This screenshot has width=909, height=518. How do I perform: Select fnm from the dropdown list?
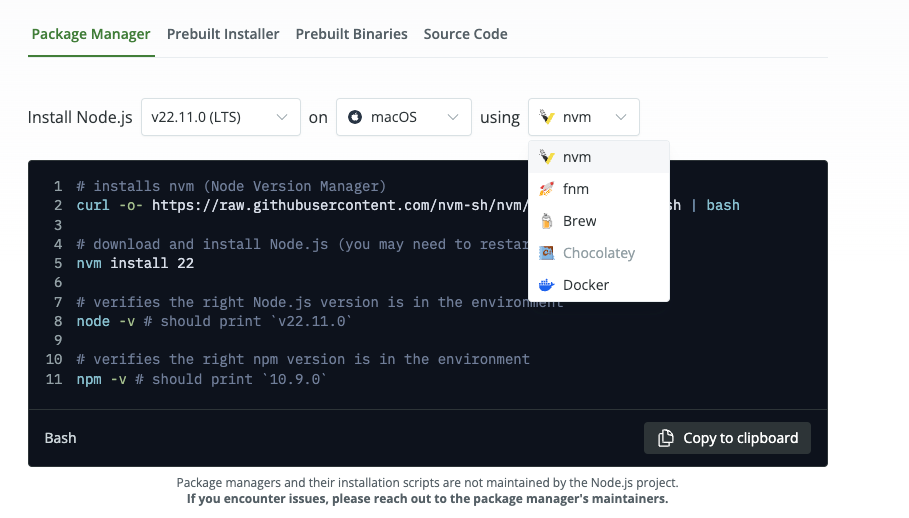599,189
